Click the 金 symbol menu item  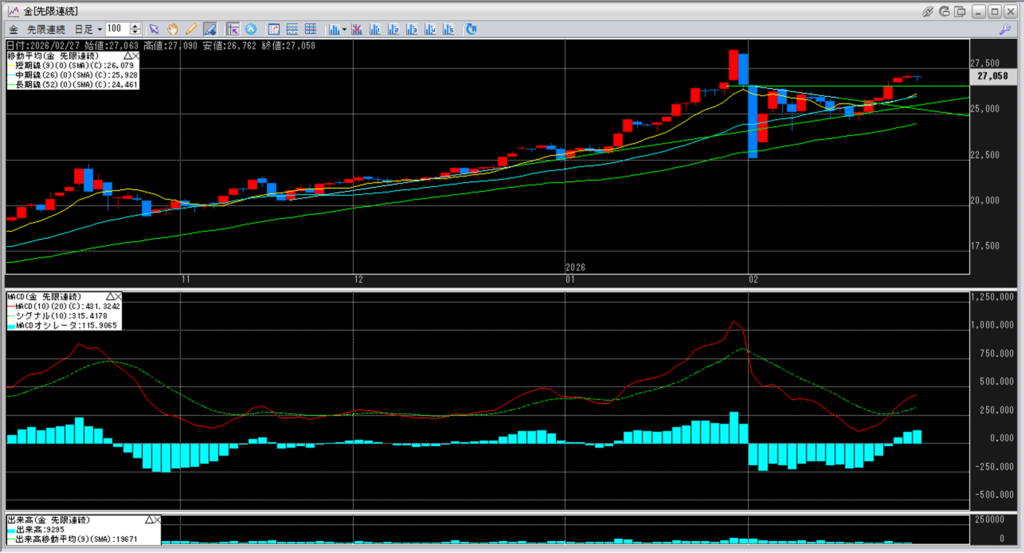click(x=13, y=29)
